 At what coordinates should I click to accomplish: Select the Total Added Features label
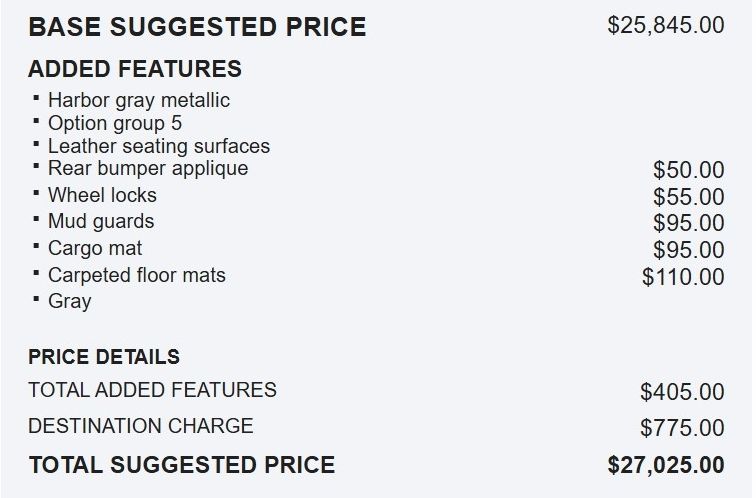point(152,390)
